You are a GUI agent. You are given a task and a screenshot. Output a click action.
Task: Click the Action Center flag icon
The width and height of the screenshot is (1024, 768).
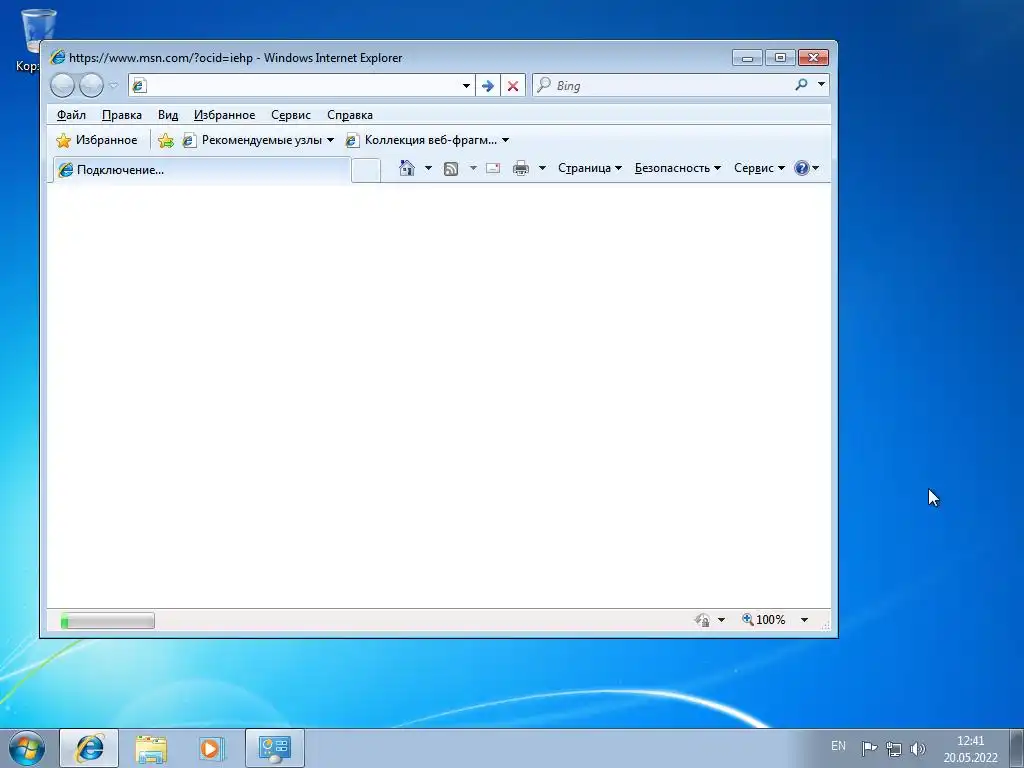[869, 748]
